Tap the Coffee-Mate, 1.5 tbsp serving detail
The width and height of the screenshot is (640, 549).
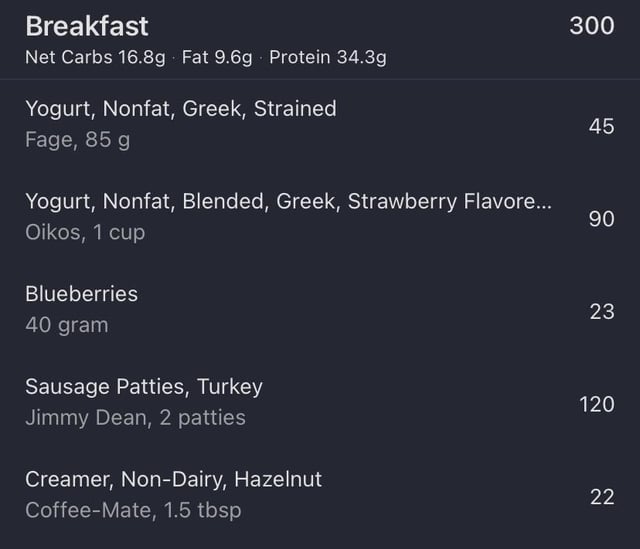133,511
